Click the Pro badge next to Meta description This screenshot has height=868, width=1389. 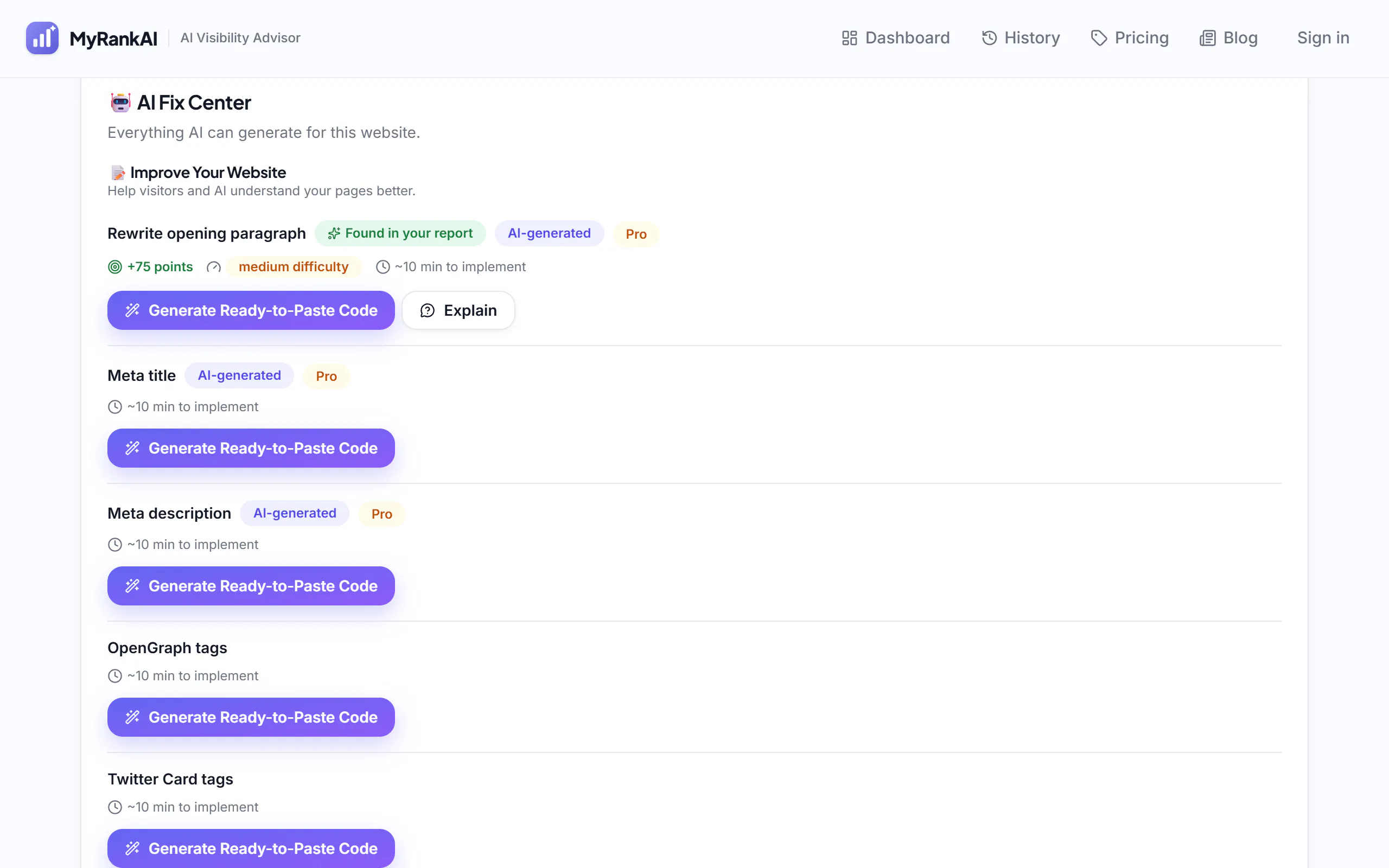tap(381, 514)
